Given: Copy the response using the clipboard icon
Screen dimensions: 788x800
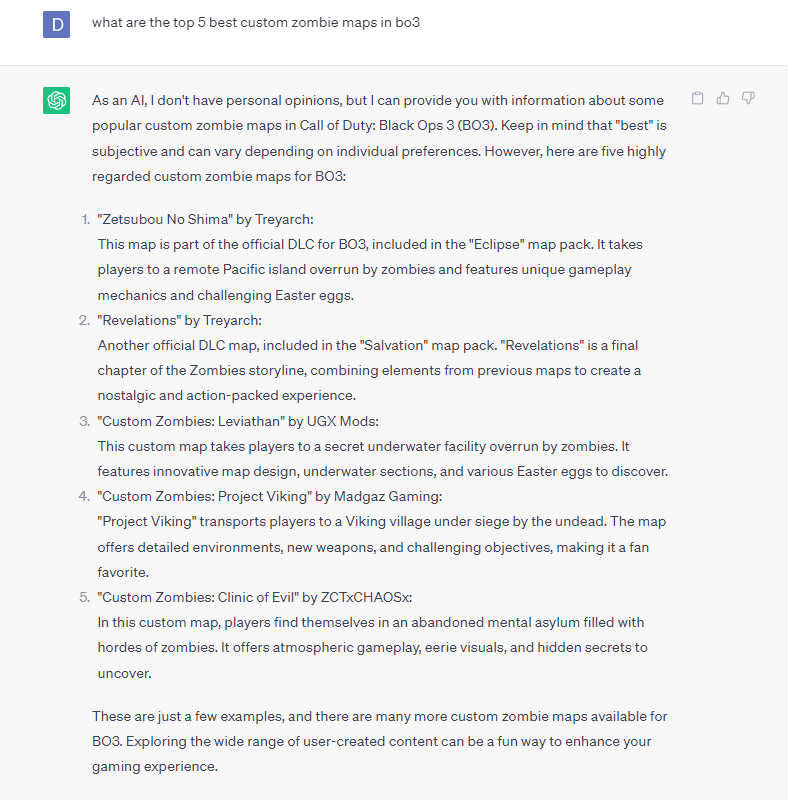Looking at the screenshot, I should [x=697, y=98].
